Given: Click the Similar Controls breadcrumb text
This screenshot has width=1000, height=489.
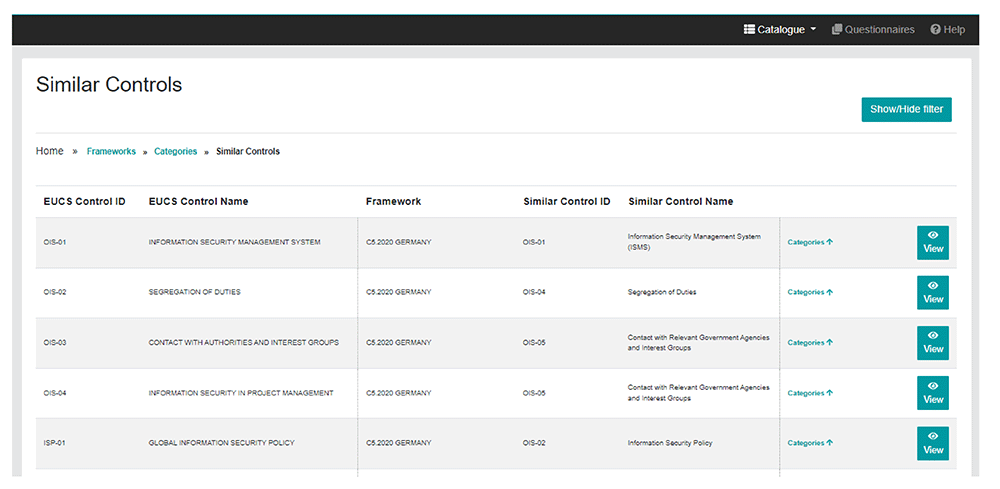Looking at the screenshot, I should tap(248, 151).
